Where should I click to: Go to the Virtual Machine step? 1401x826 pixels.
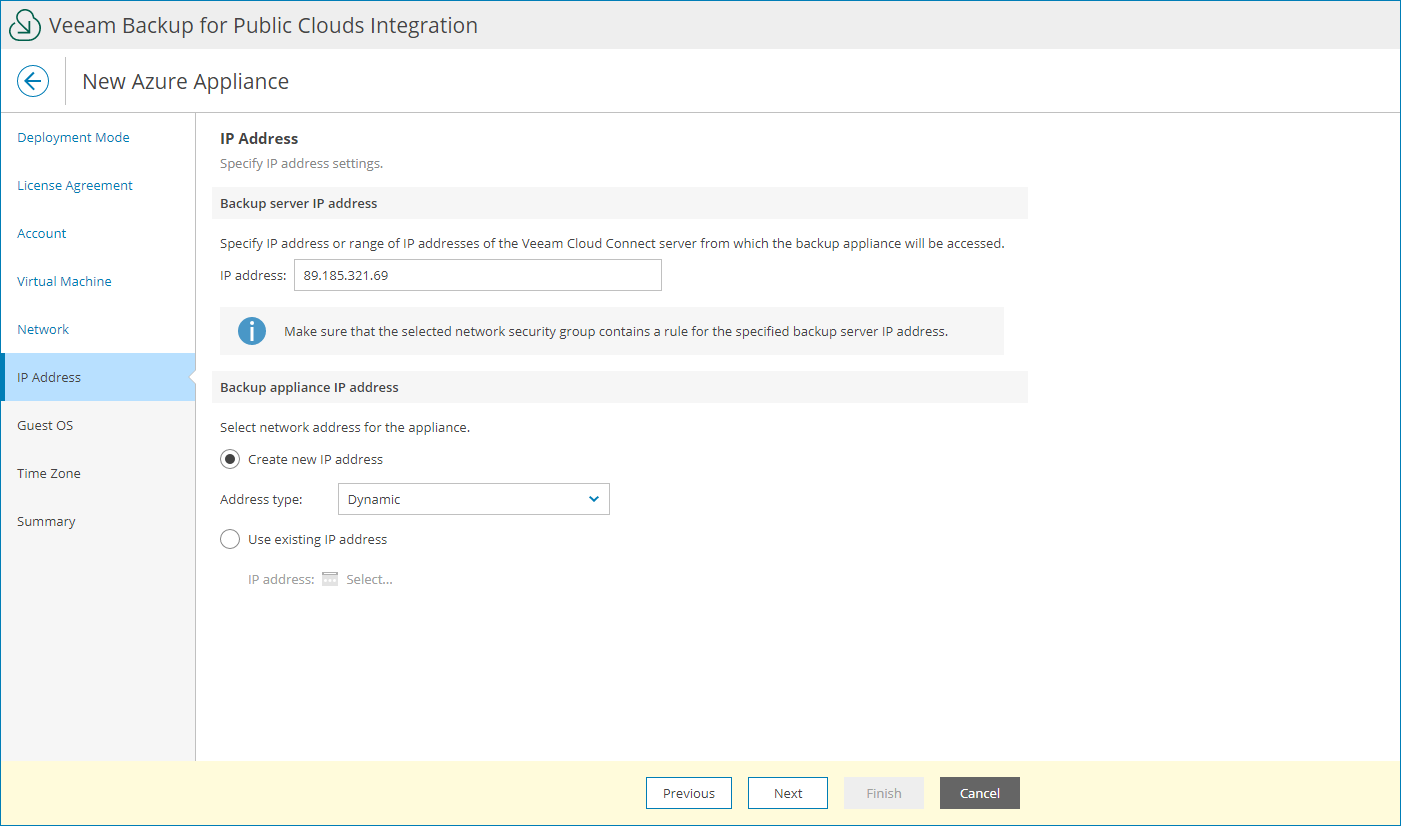[64, 281]
